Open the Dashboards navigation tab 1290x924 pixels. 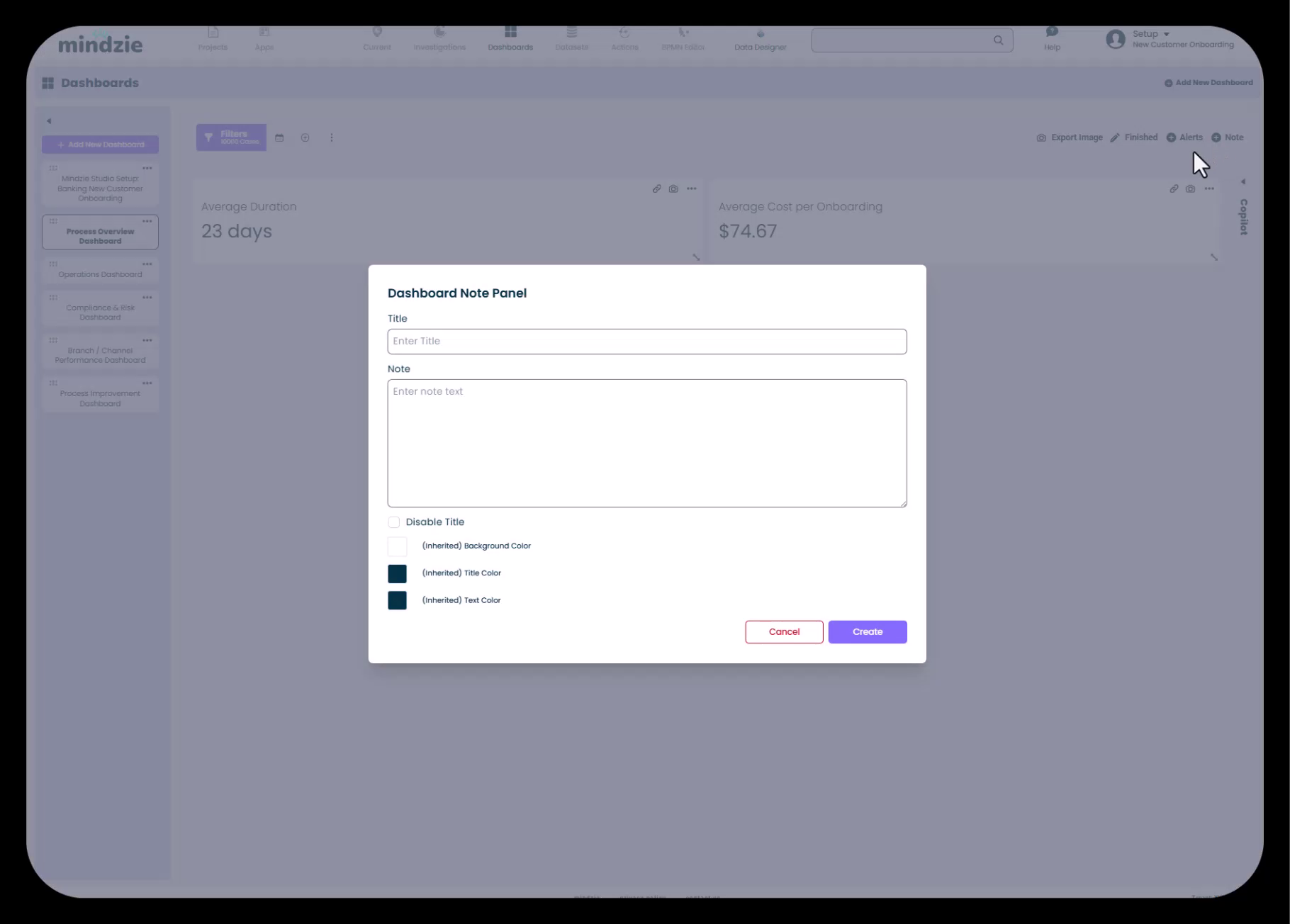pyautogui.click(x=510, y=39)
